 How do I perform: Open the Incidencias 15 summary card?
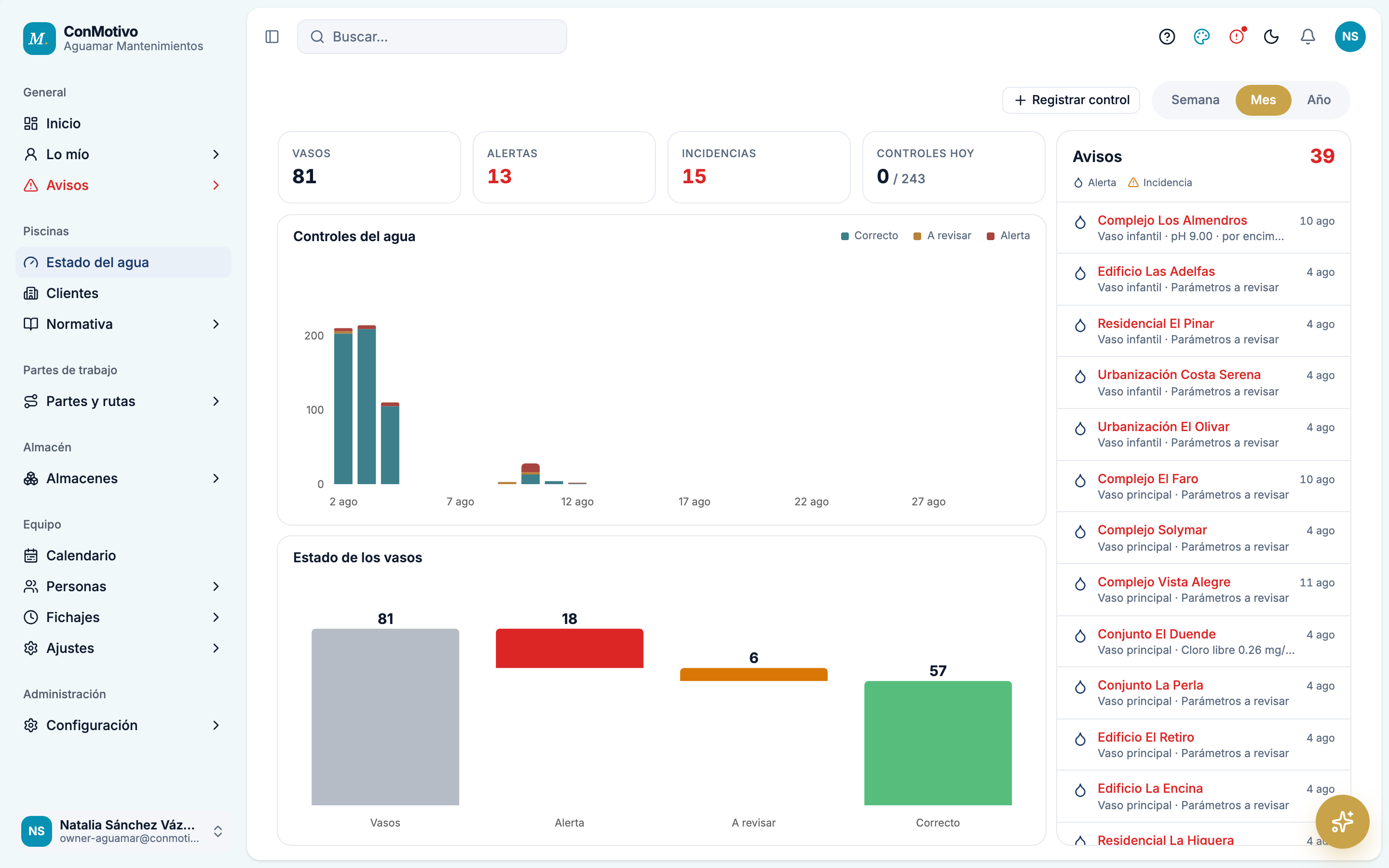click(x=759, y=167)
